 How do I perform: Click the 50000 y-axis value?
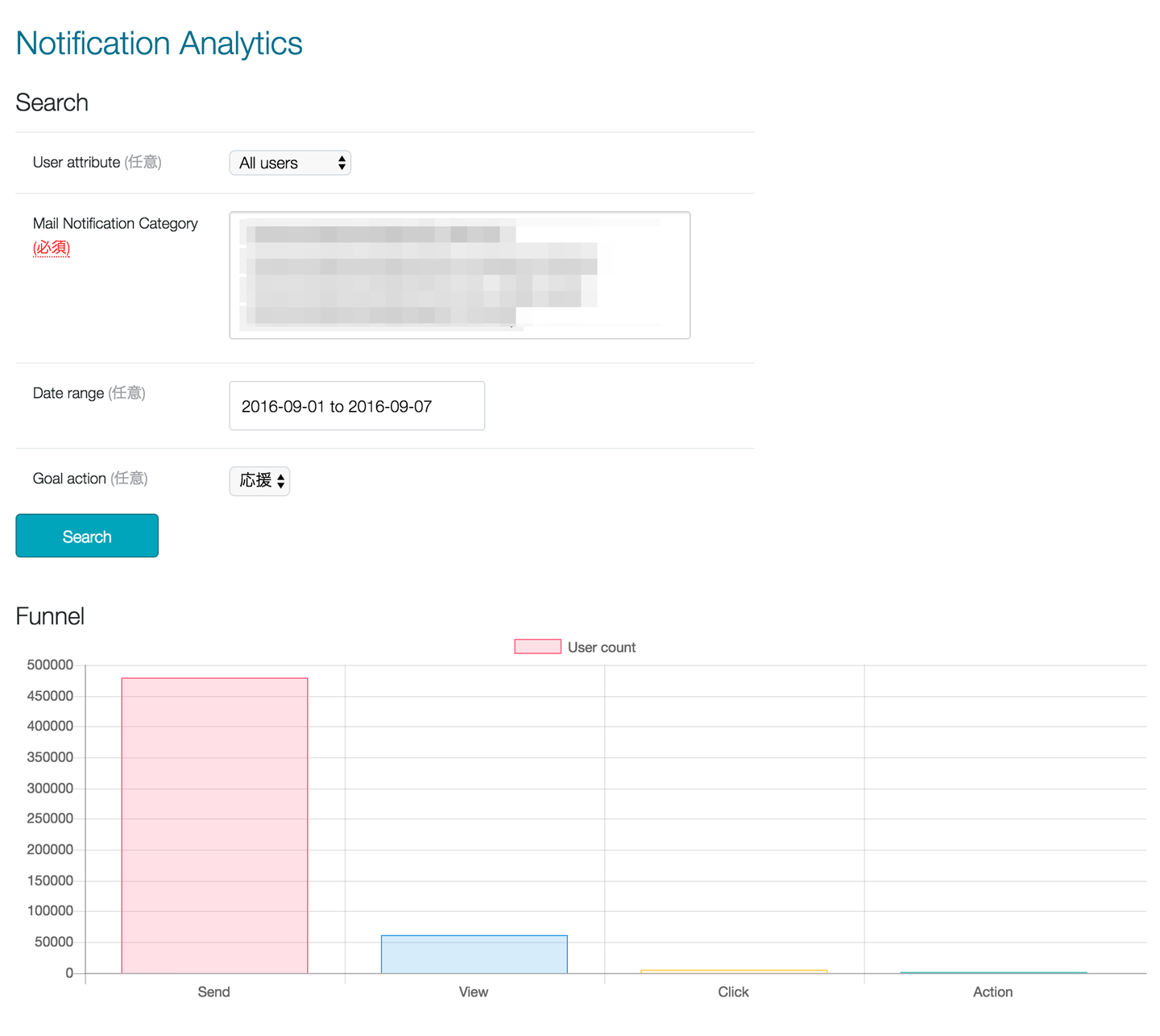pyautogui.click(x=53, y=942)
